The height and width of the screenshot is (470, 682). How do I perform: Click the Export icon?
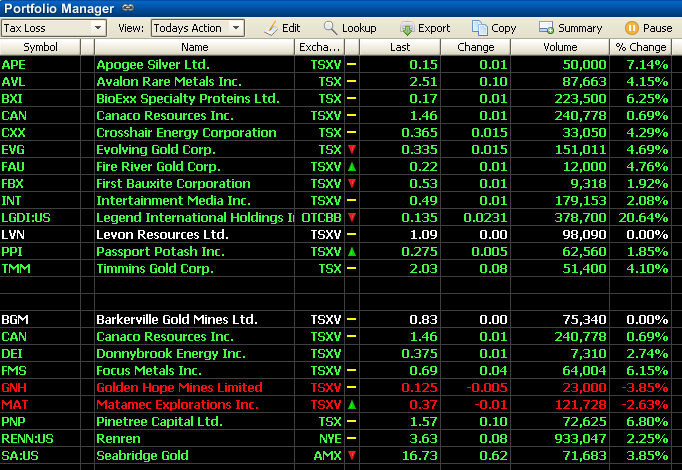(x=406, y=28)
